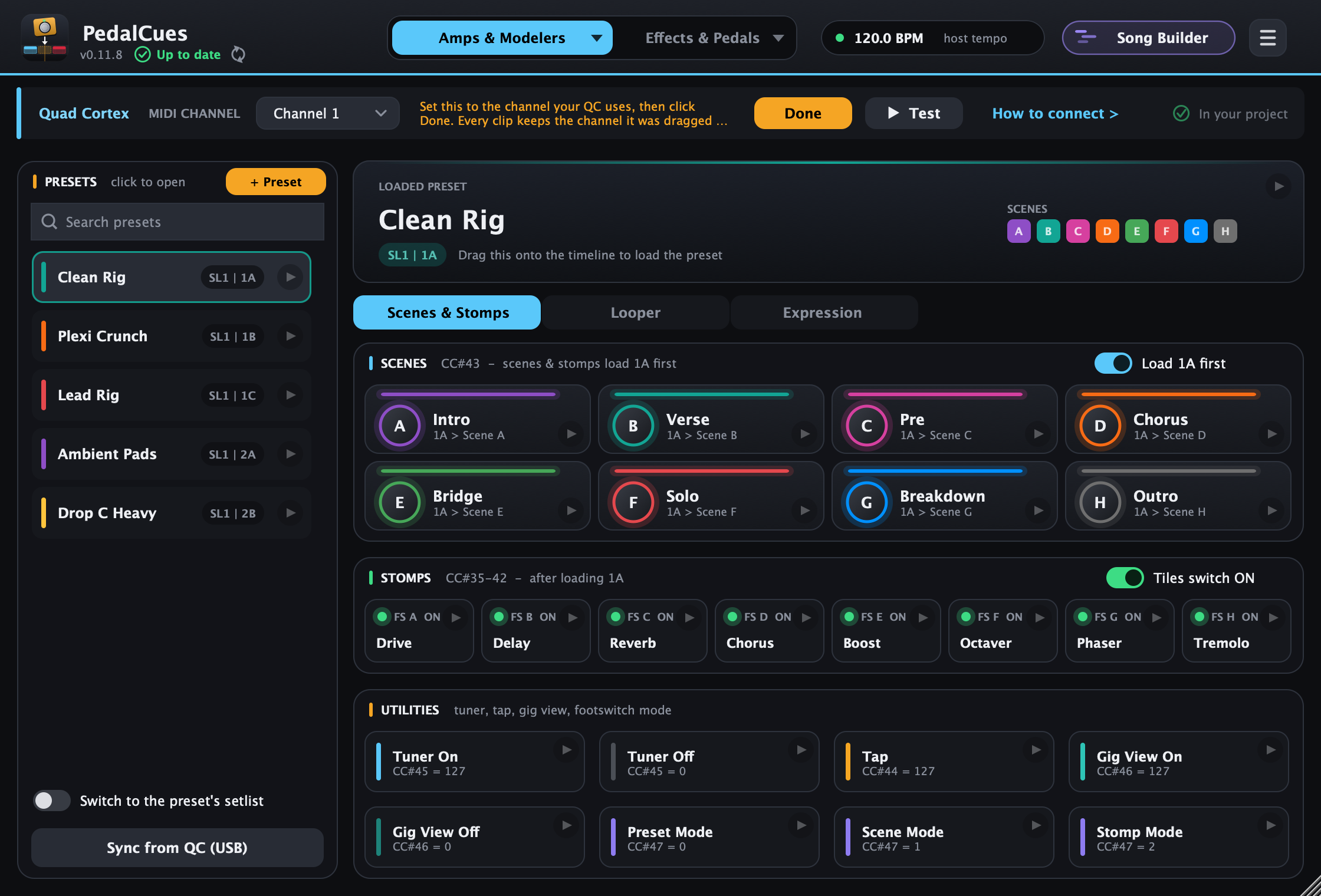The width and height of the screenshot is (1321, 896).
Task: Open the How to connect link
Action: (x=1055, y=113)
